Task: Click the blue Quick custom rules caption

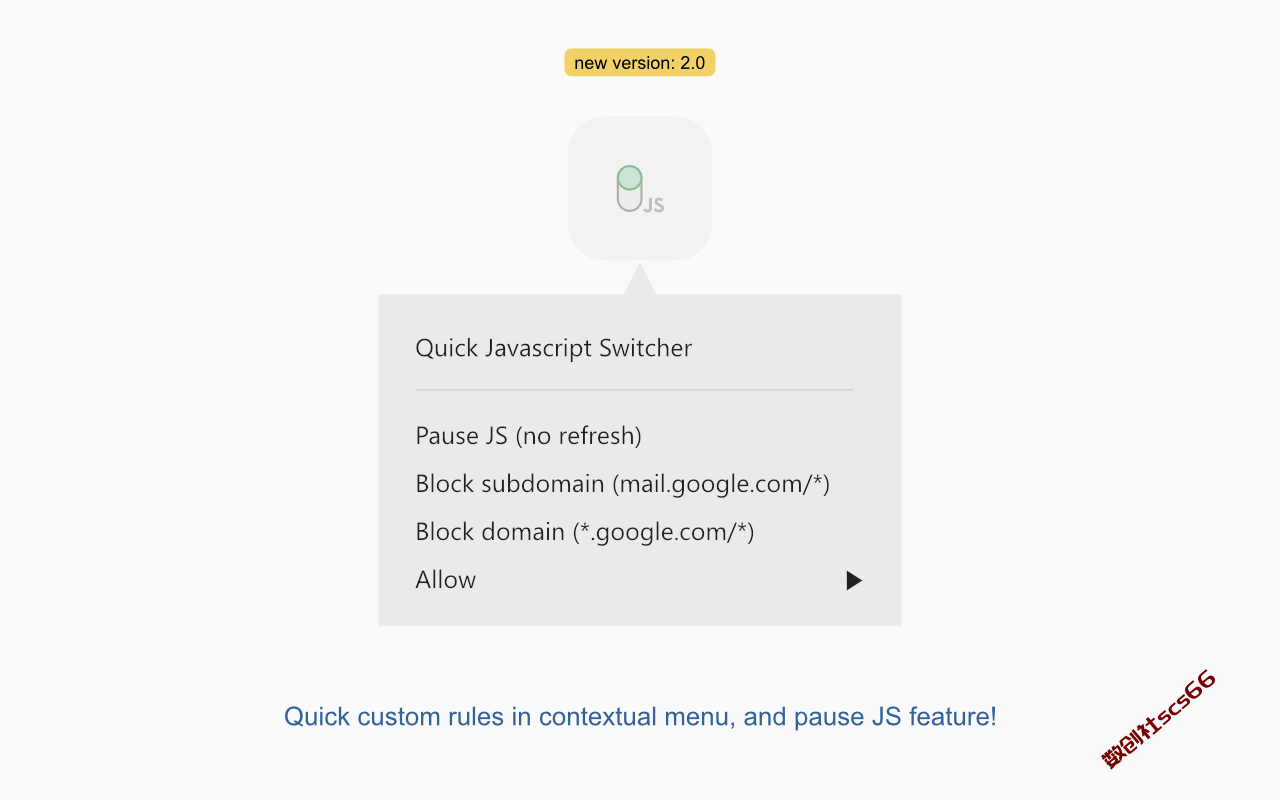Action: point(640,716)
